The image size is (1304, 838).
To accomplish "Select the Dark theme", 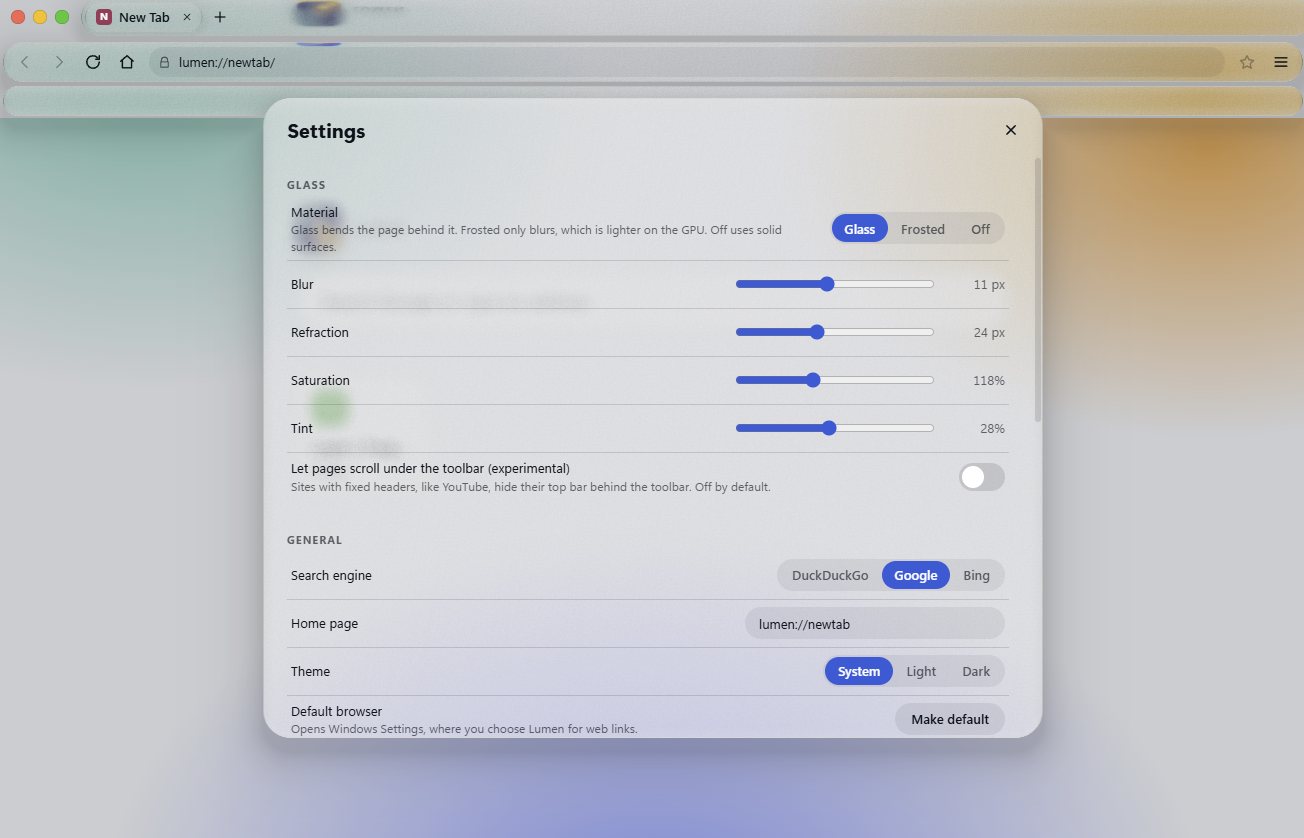I will click(976, 671).
